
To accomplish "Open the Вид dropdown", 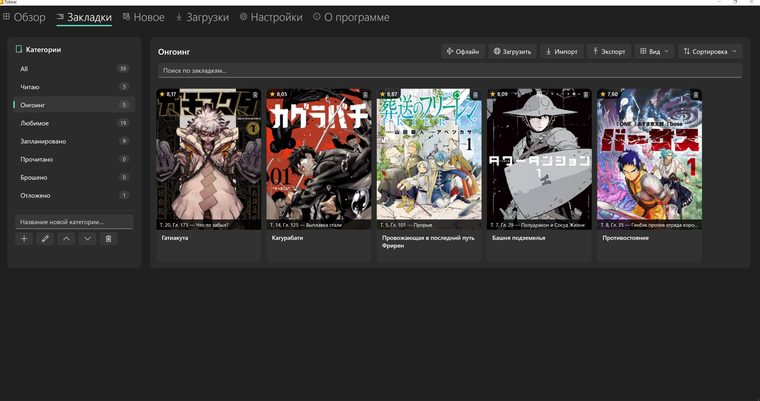I will coord(654,51).
